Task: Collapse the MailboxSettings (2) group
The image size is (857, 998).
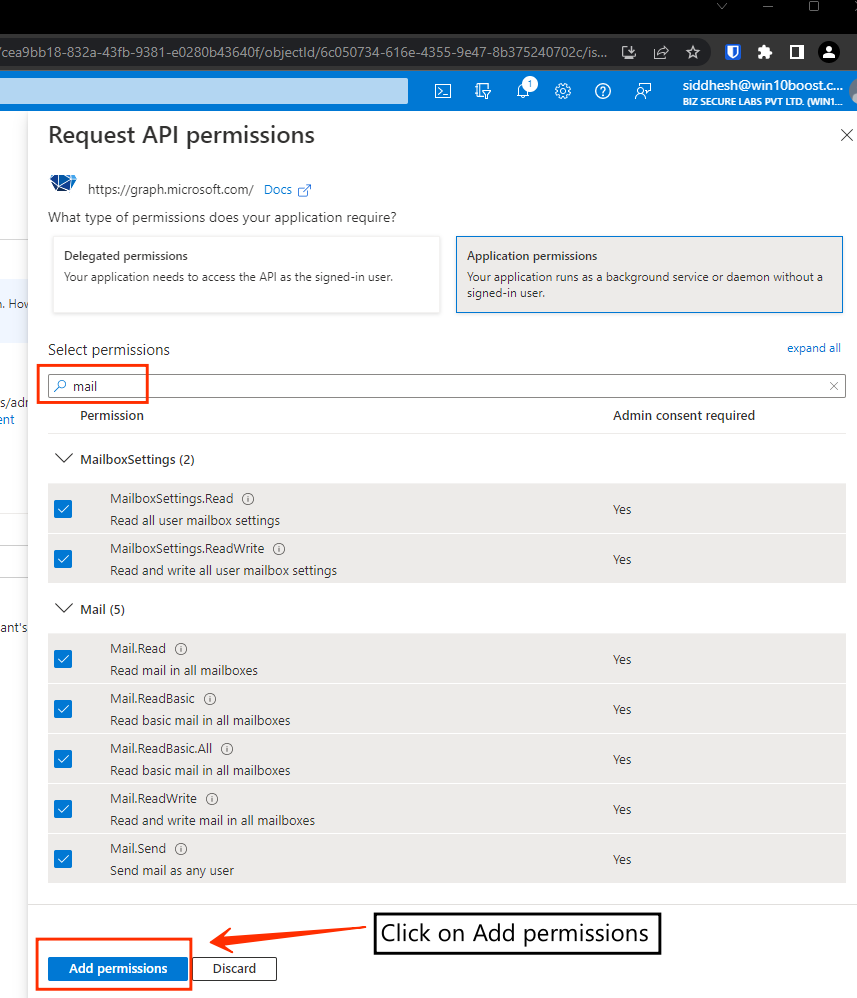Action: click(64, 459)
